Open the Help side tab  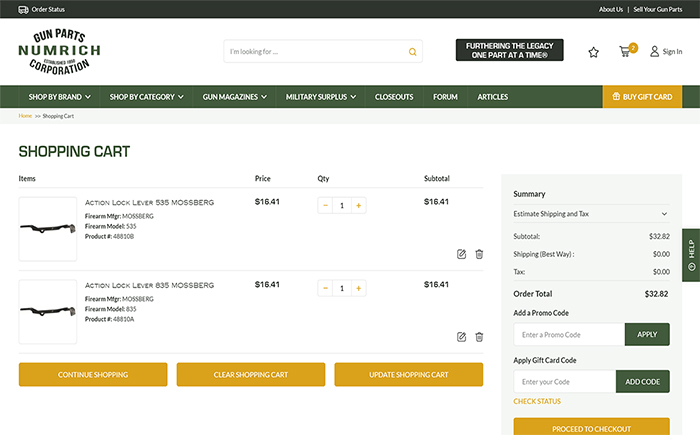[691, 255]
